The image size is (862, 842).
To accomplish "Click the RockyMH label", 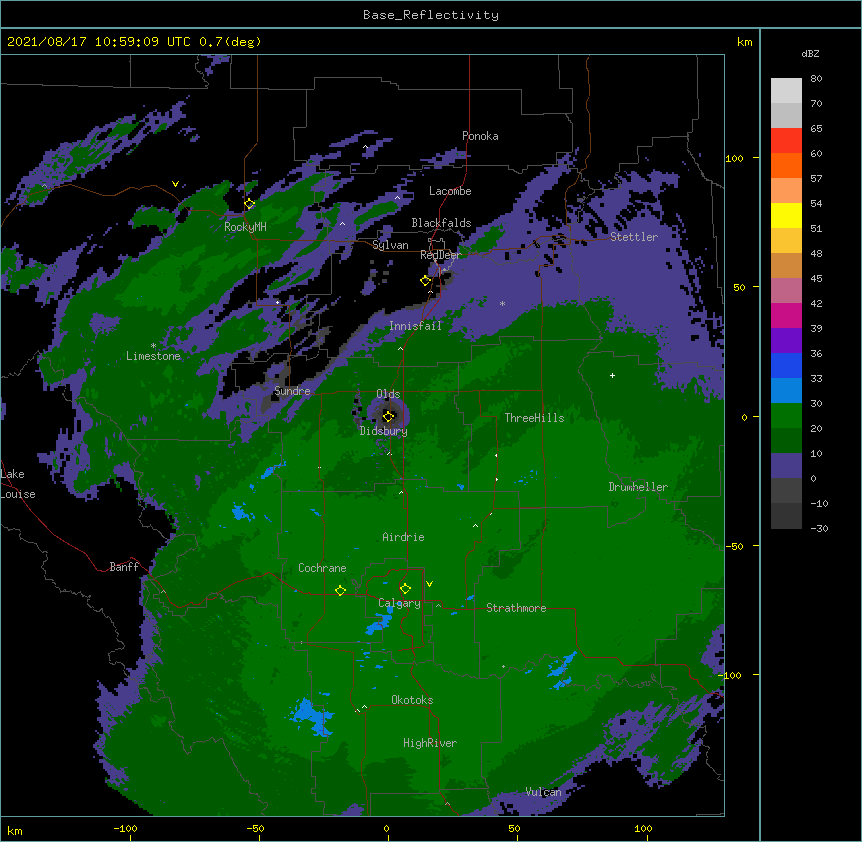I will coord(245,227).
